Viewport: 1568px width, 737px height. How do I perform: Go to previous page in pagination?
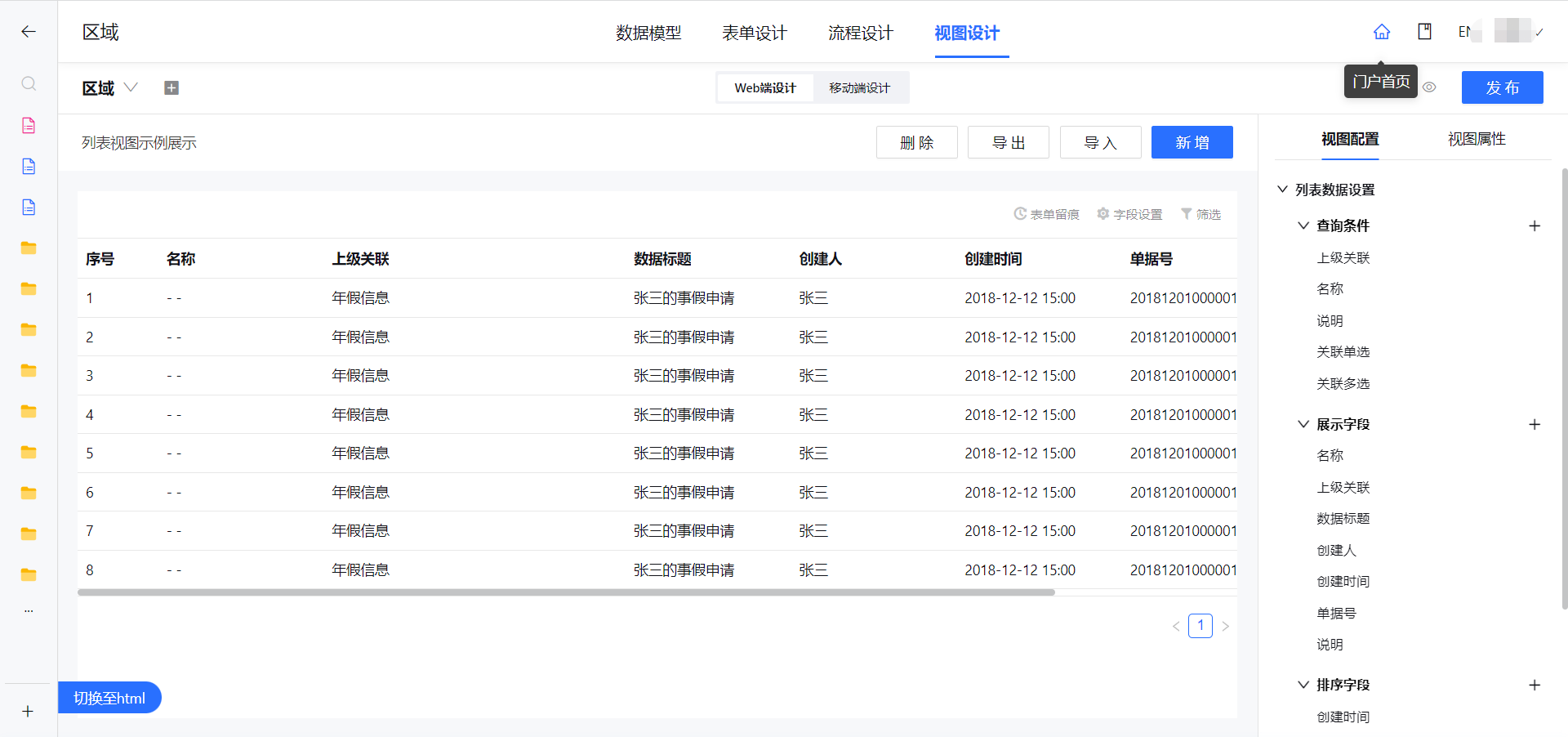tap(1176, 626)
